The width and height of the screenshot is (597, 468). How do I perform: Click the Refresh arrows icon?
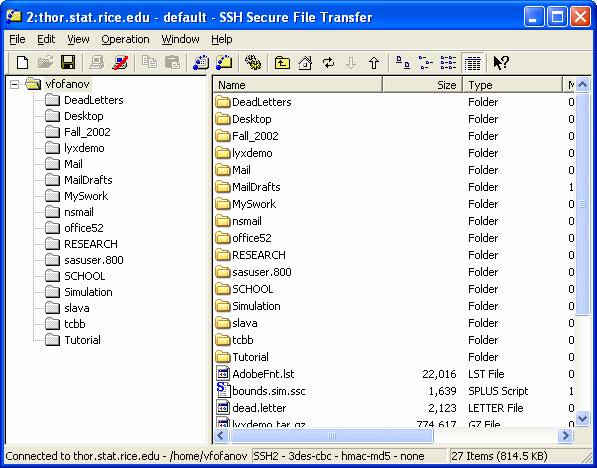328,62
